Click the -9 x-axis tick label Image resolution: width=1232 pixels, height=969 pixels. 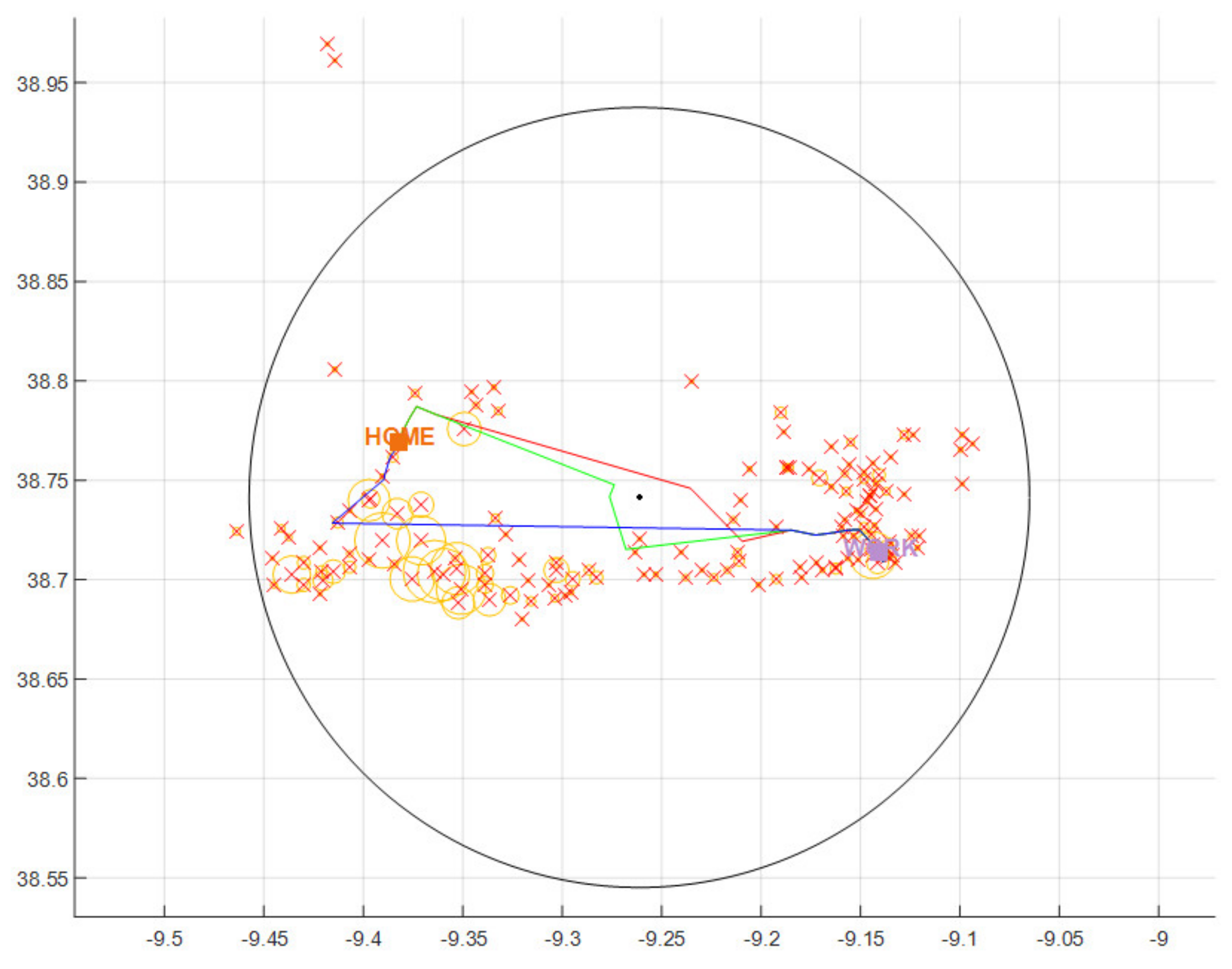tap(1158, 939)
